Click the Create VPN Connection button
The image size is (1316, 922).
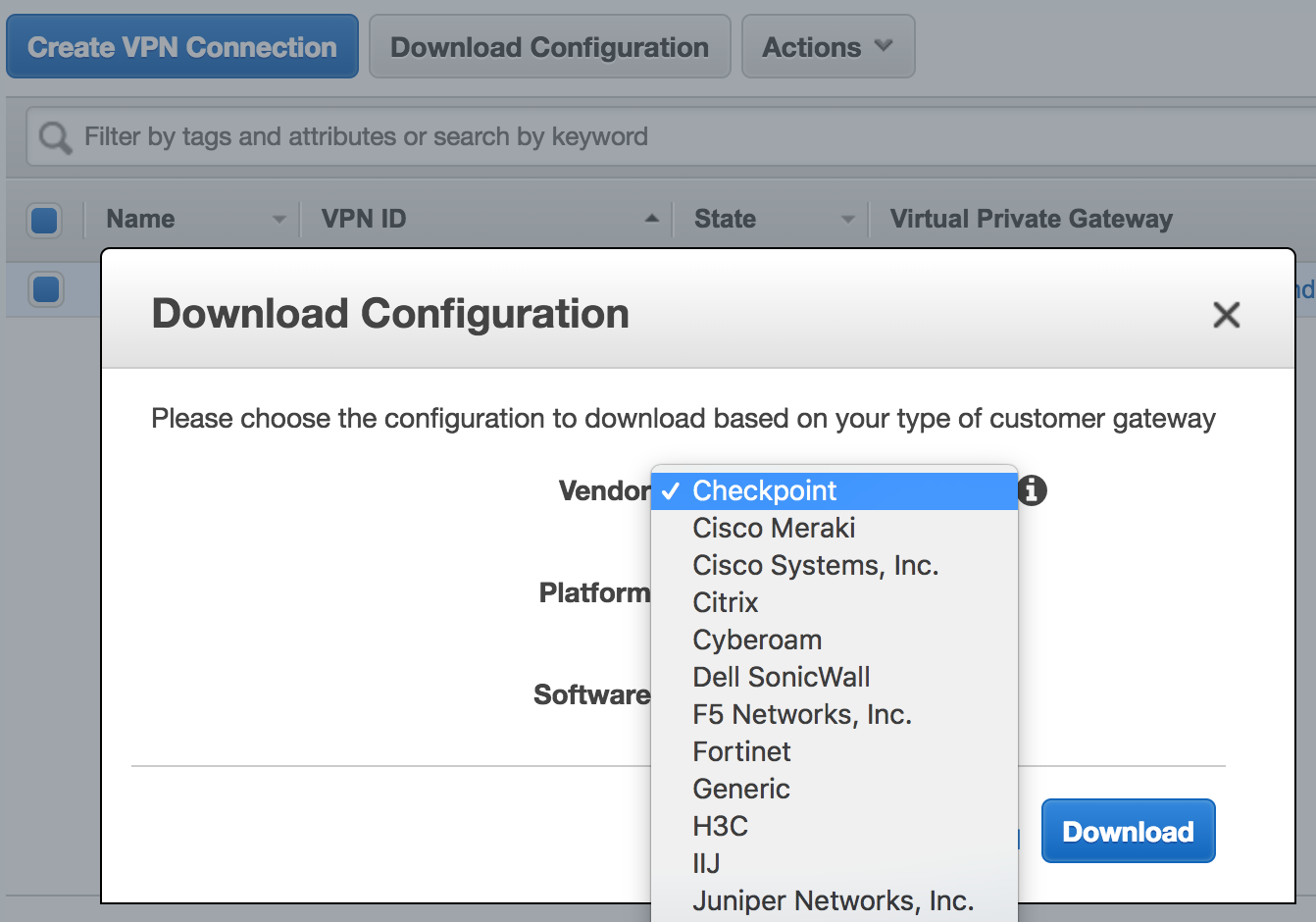click(182, 47)
